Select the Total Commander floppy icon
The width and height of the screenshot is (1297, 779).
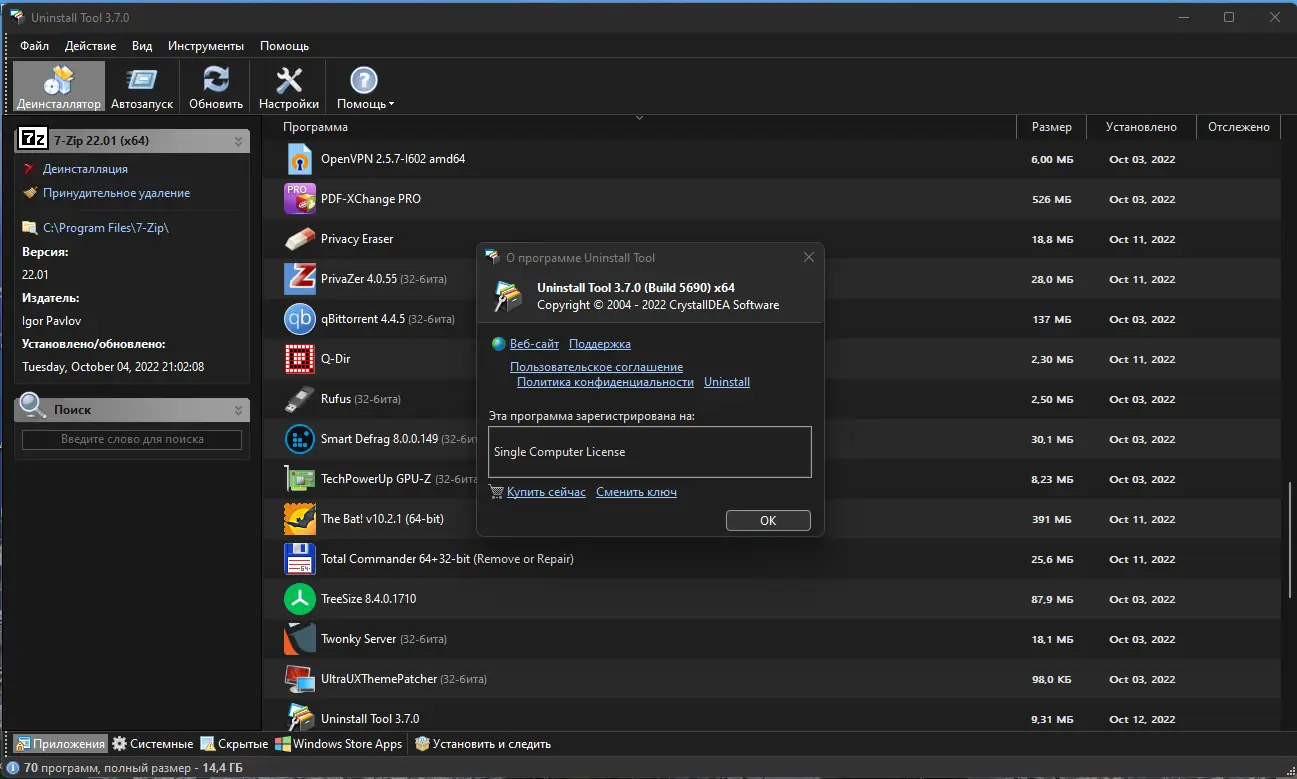[300, 559]
